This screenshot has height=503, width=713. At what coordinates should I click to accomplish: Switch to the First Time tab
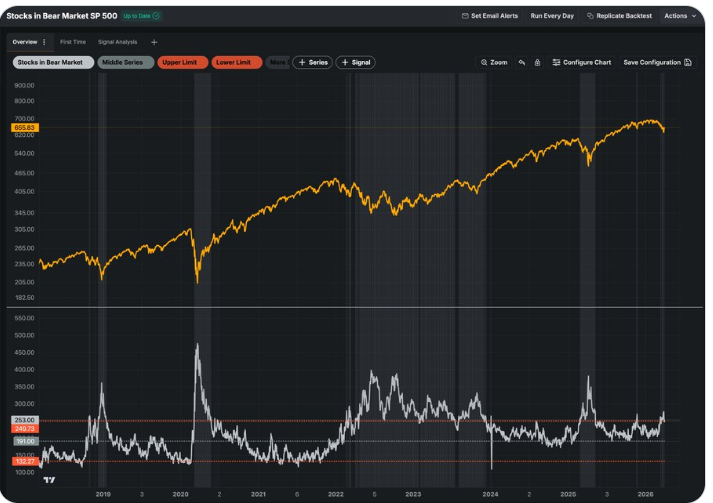coord(73,42)
